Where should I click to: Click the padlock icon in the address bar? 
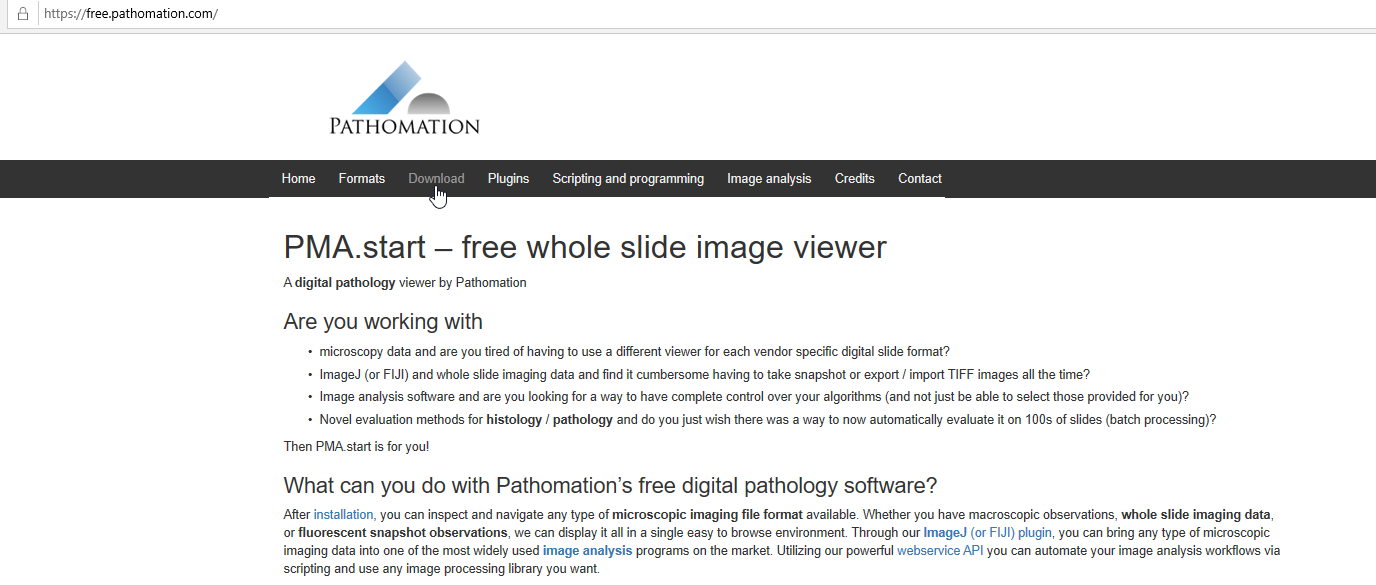pos(22,14)
